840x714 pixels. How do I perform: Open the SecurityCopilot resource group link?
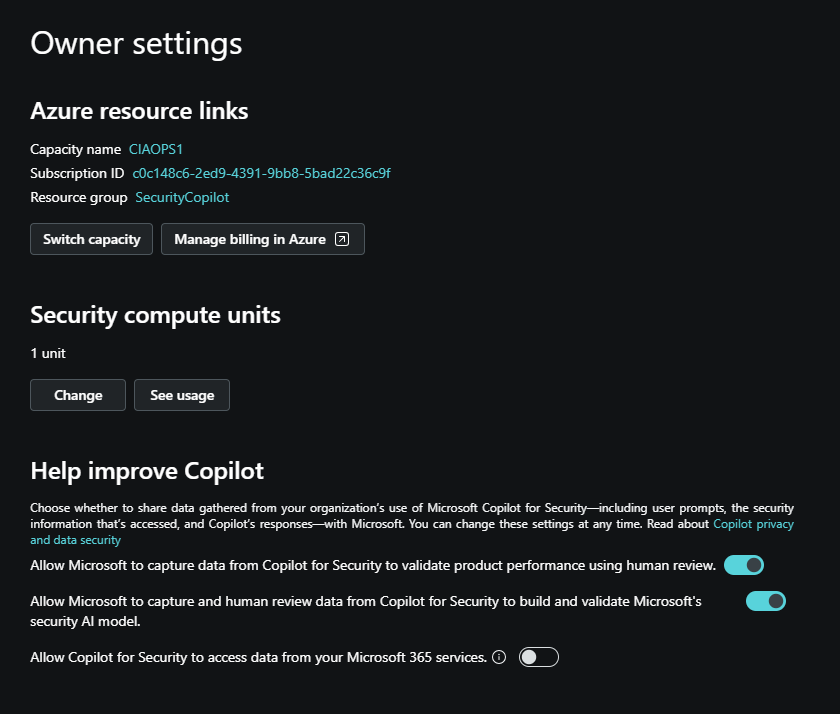(x=182, y=197)
